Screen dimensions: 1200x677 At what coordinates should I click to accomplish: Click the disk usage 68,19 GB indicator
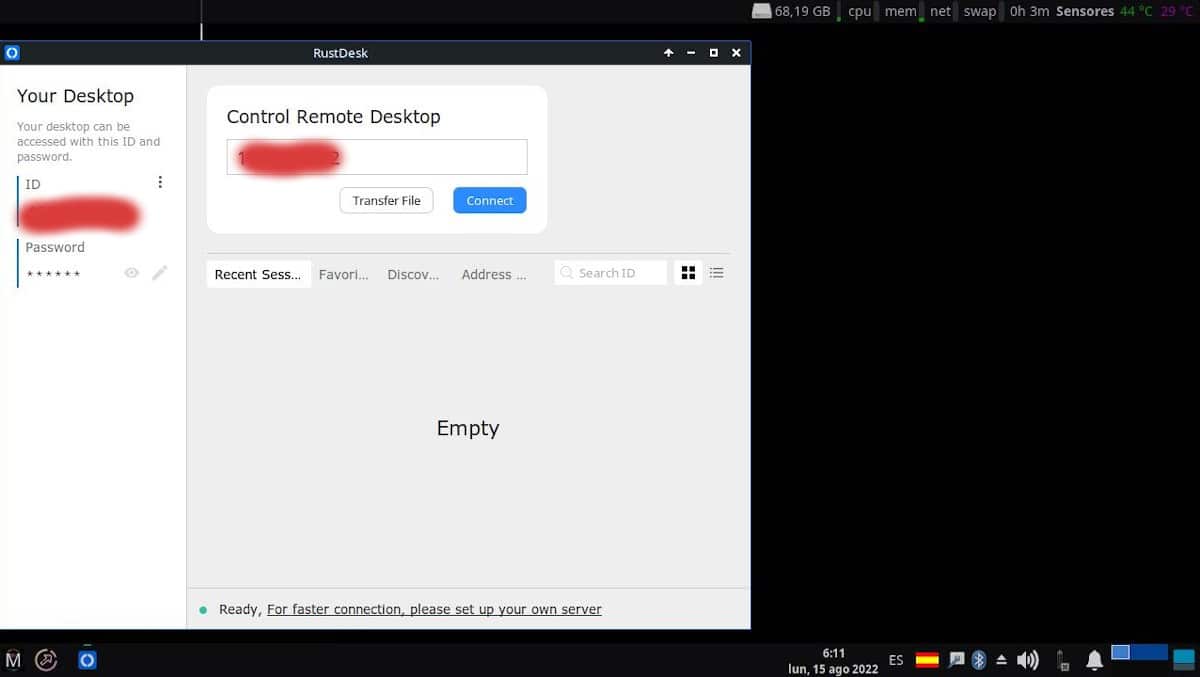(791, 11)
